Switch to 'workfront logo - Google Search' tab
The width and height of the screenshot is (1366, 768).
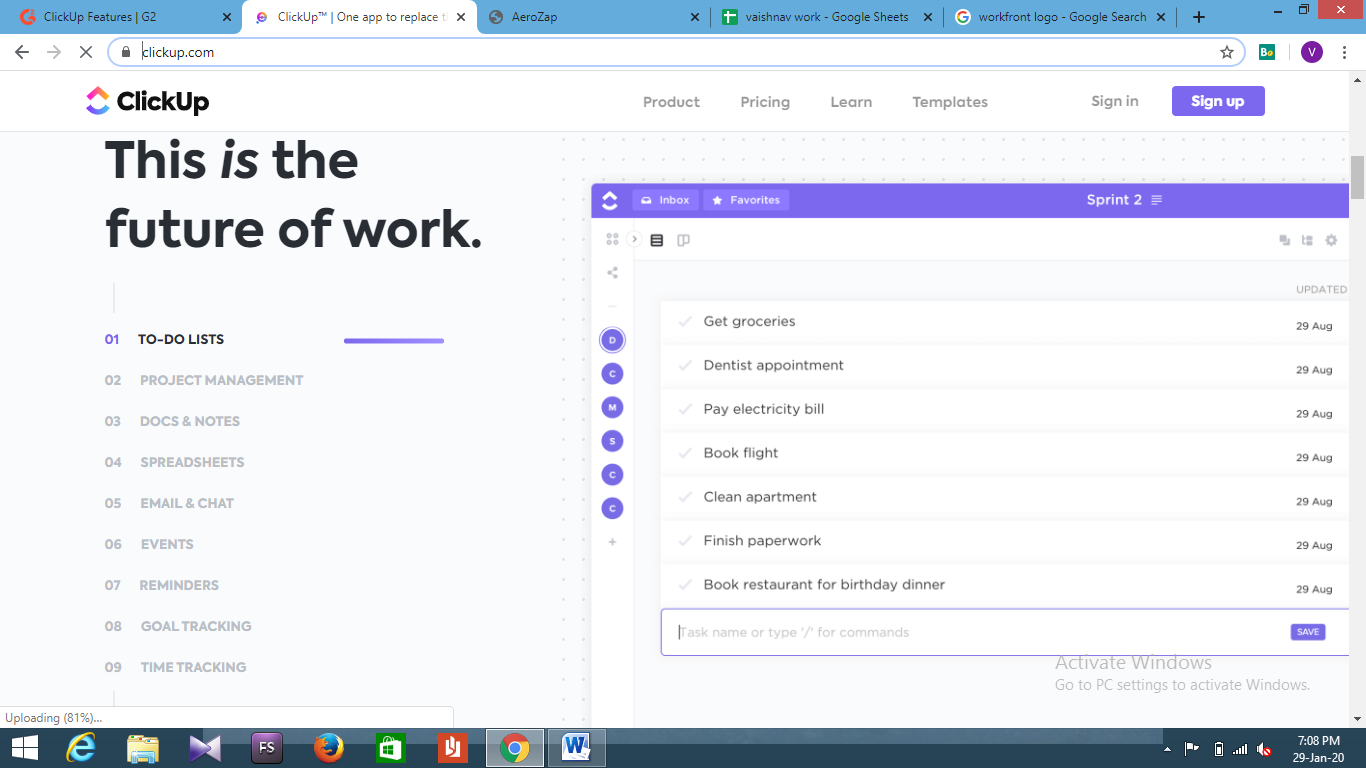coord(1058,17)
